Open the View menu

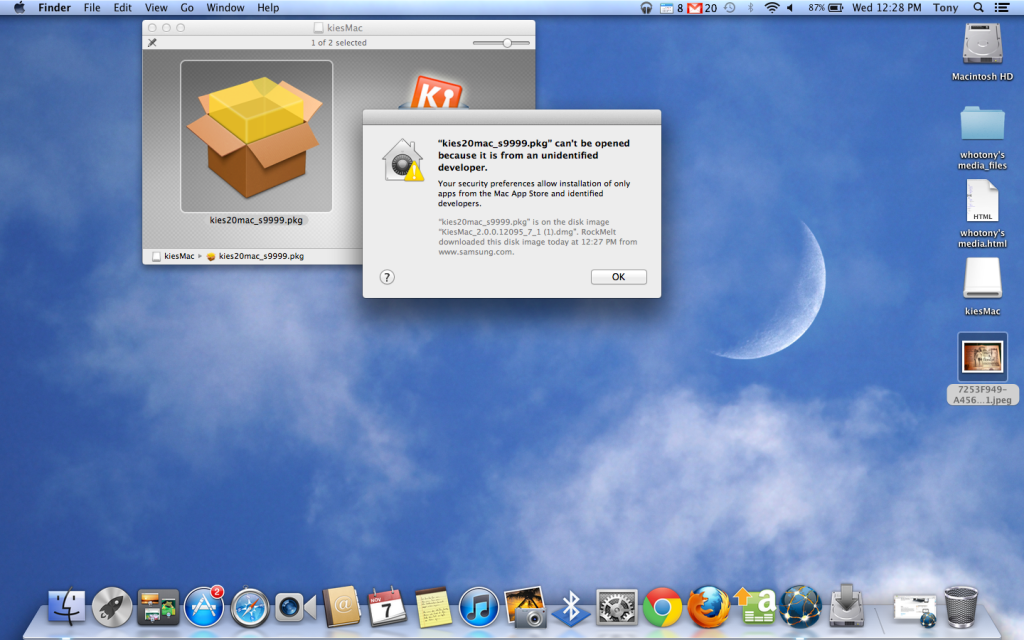[x=155, y=8]
